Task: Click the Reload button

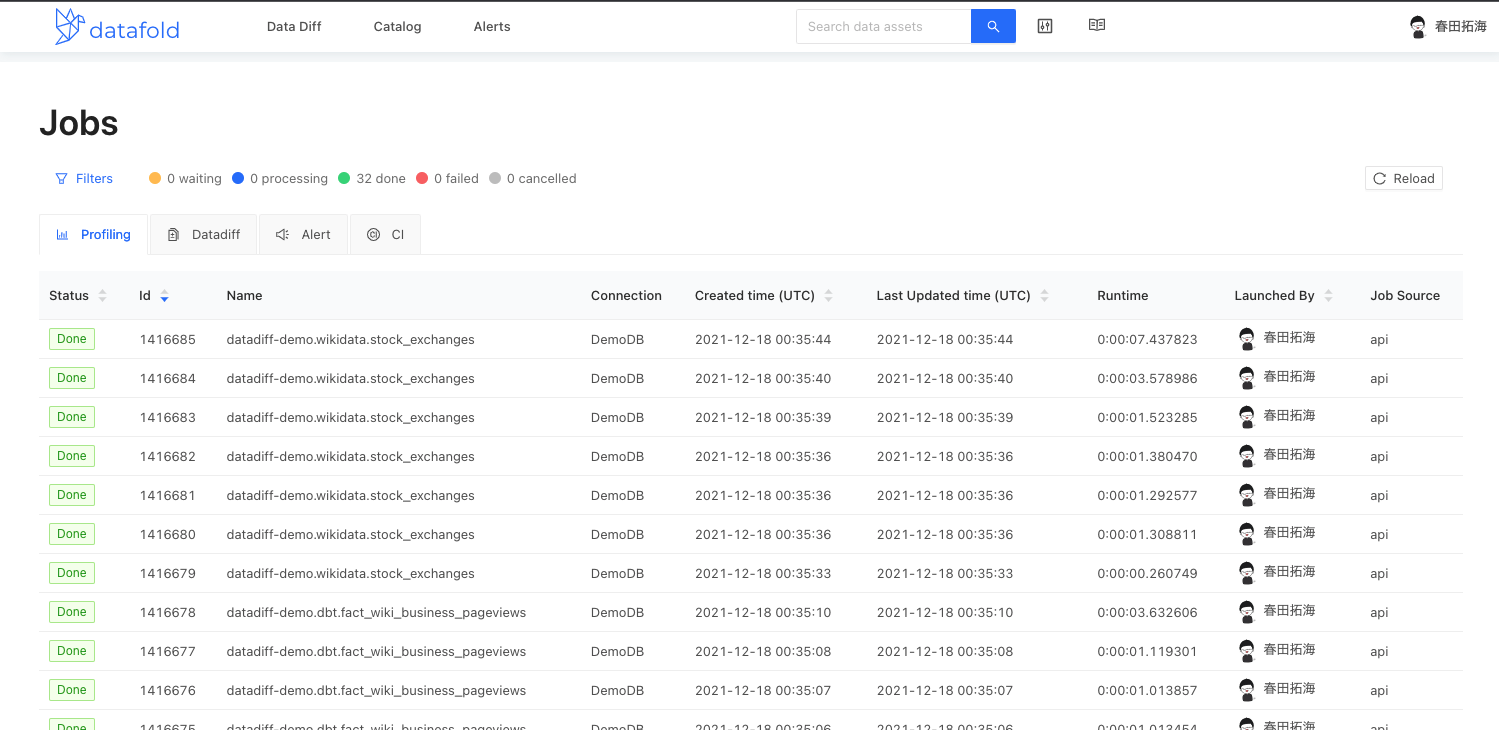Action: [x=1403, y=178]
